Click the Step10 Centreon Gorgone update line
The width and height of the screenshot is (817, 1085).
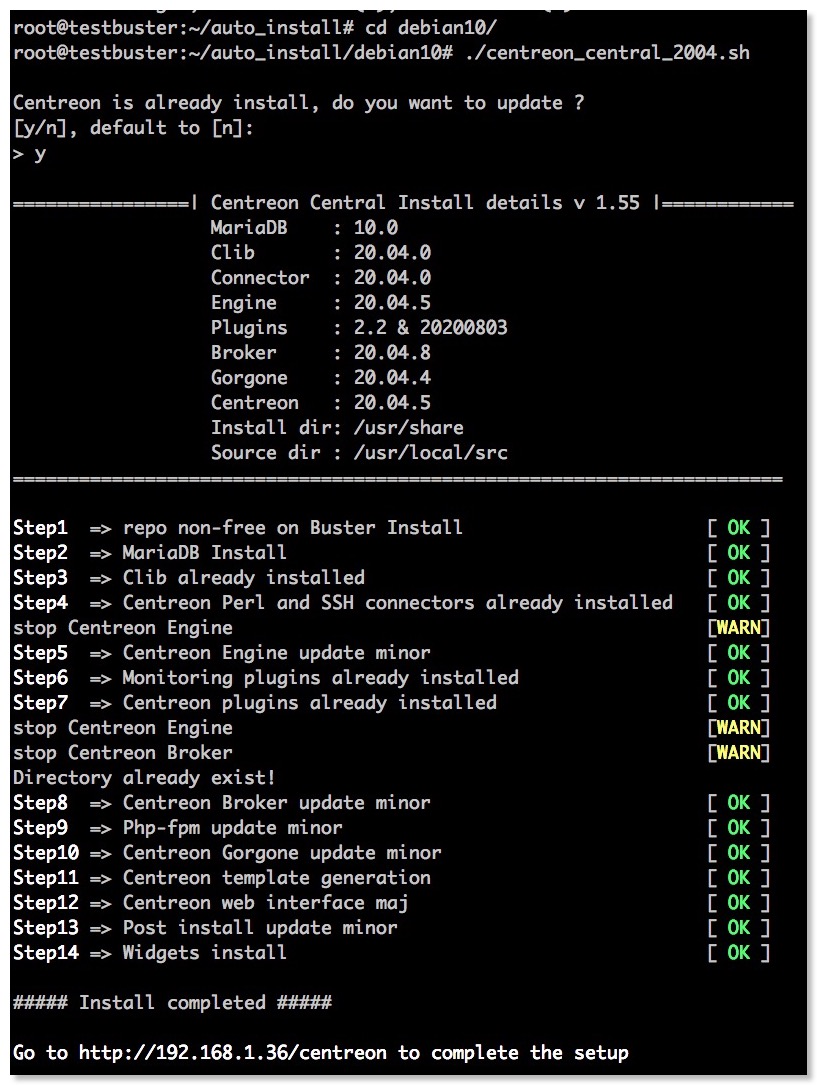pyautogui.click(x=227, y=853)
